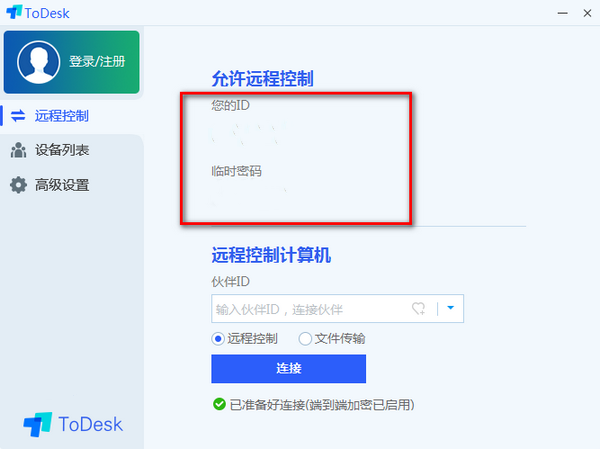Click the device list people icon
The width and height of the screenshot is (600, 449).
point(18,150)
